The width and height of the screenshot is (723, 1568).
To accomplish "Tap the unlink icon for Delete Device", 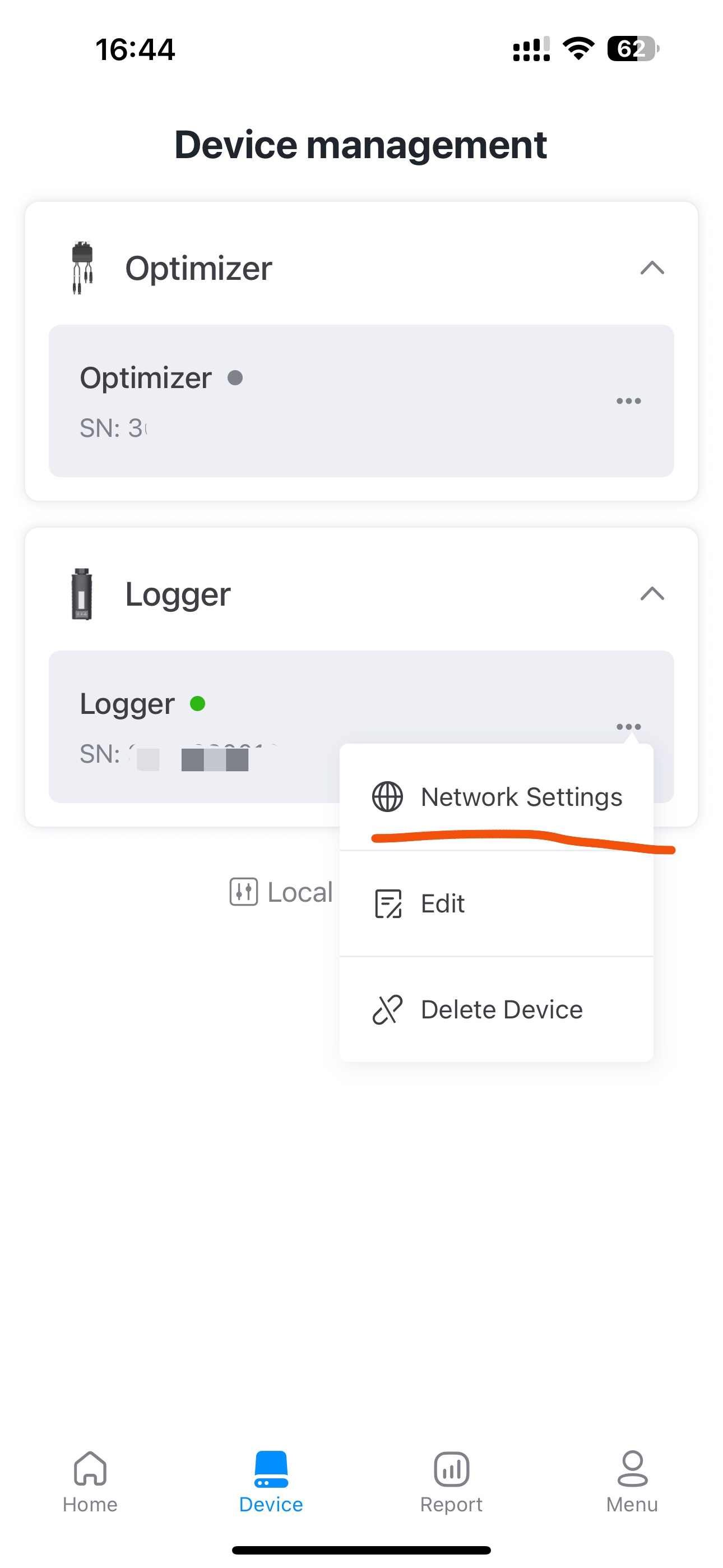I will click(388, 1010).
